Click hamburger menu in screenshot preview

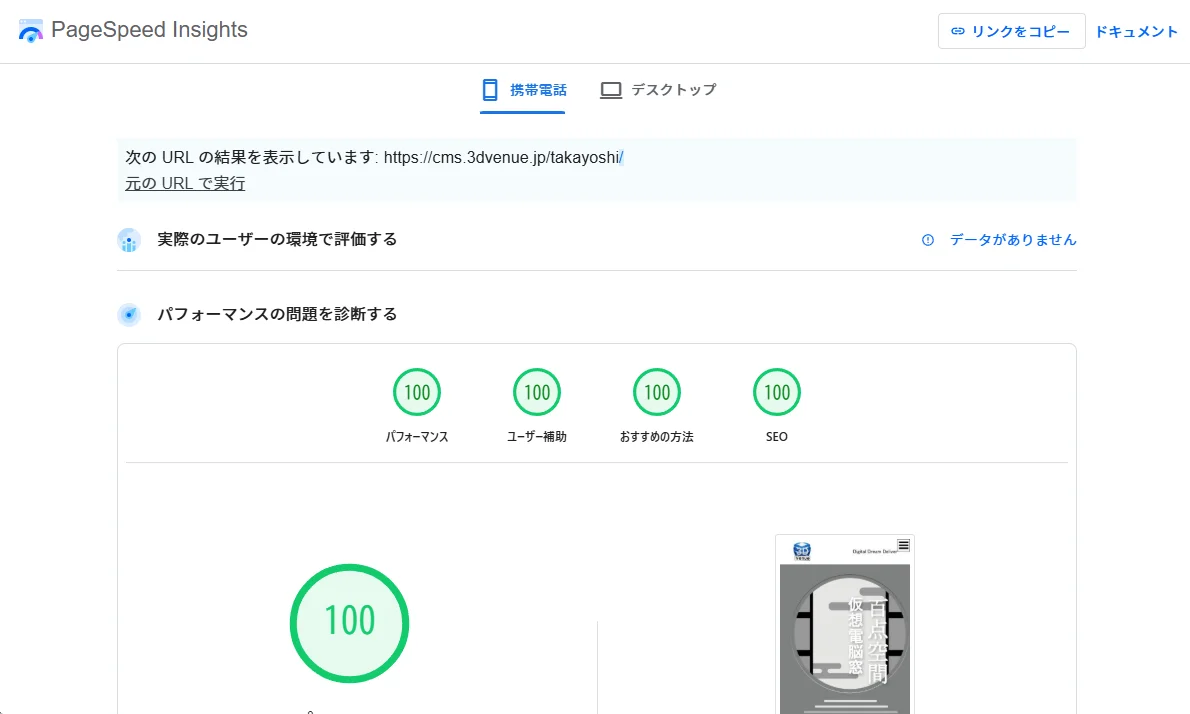click(x=903, y=546)
